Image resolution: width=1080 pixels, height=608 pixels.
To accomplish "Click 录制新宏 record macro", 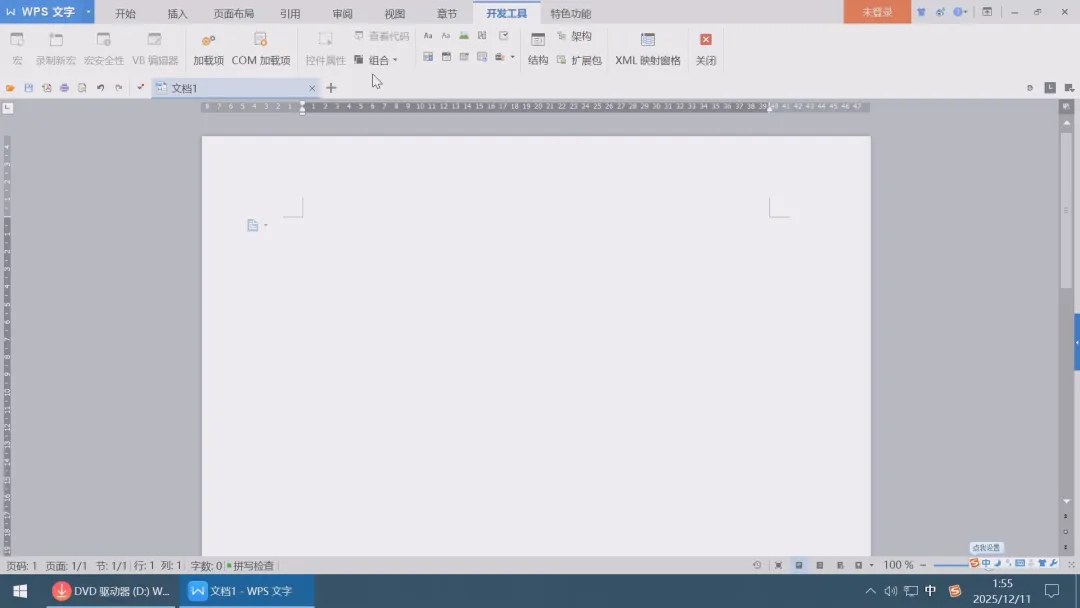I will tap(56, 49).
